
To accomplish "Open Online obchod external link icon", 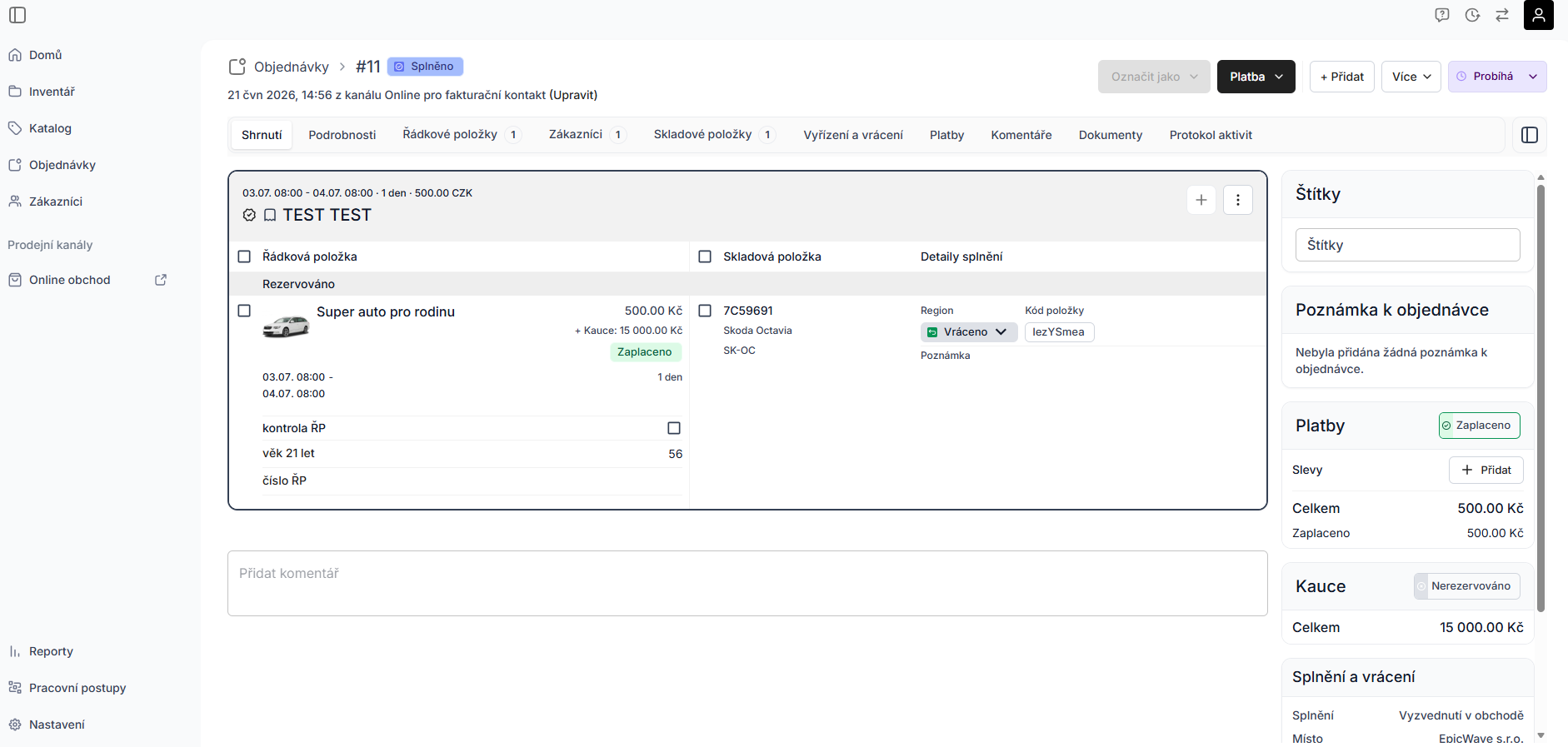I will pyautogui.click(x=161, y=280).
